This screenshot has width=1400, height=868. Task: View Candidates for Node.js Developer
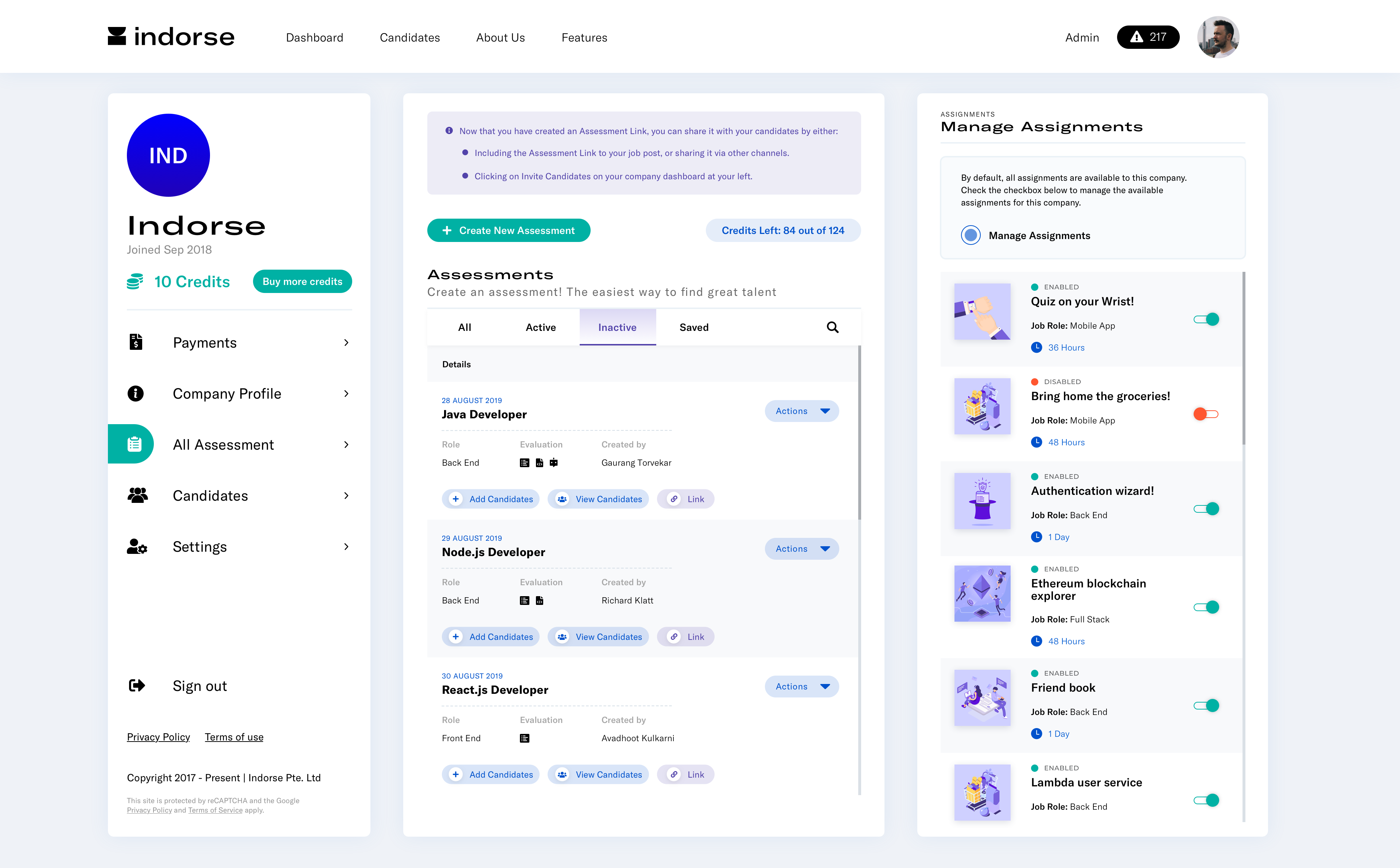[x=598, y=637]
